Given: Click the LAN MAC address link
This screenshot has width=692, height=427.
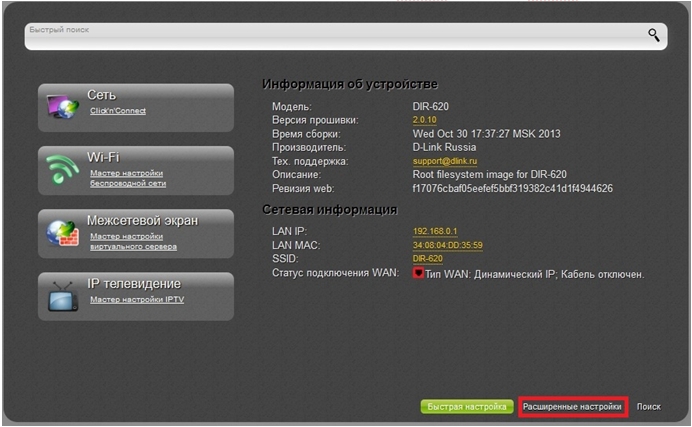Looking at the screenshot, I should (x=448, y=245).
